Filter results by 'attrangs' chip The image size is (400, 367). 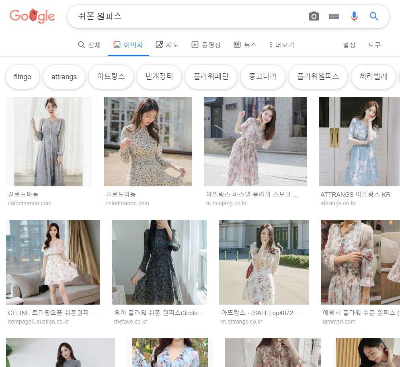click(x=64, y=77)
